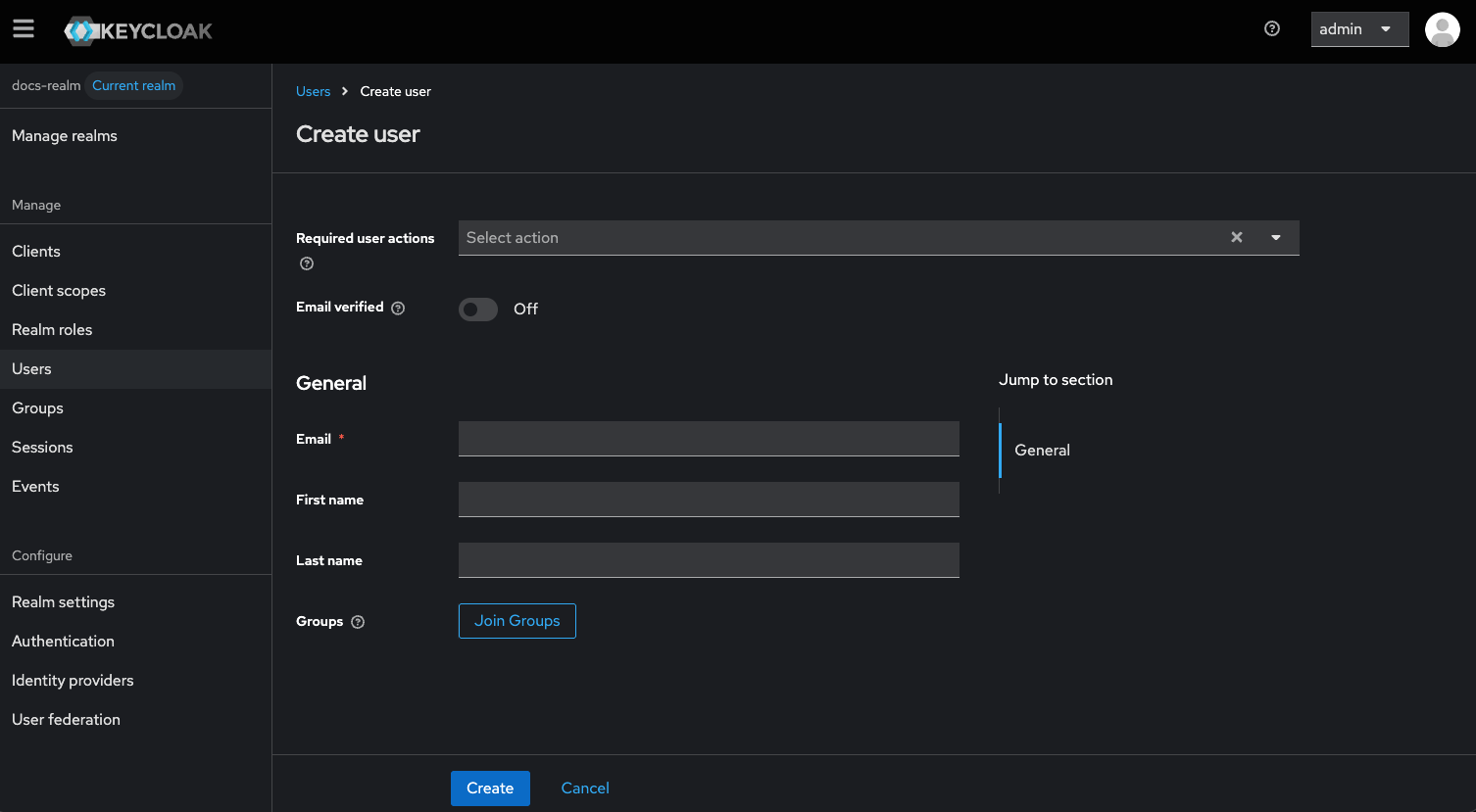Click the Users breadcrumb link
This screenshot has width=1476, height=812.
coord(313,91)
